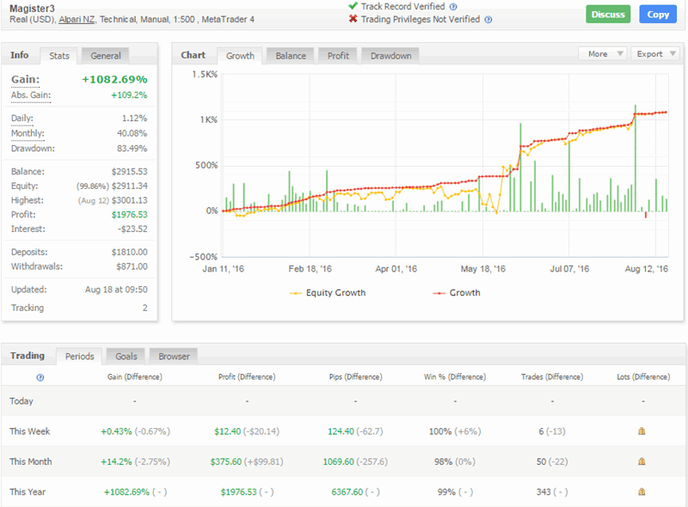Click the green Track Record Verified checkmark
This screenshot has height=507, width=688.
click(353, 6)
